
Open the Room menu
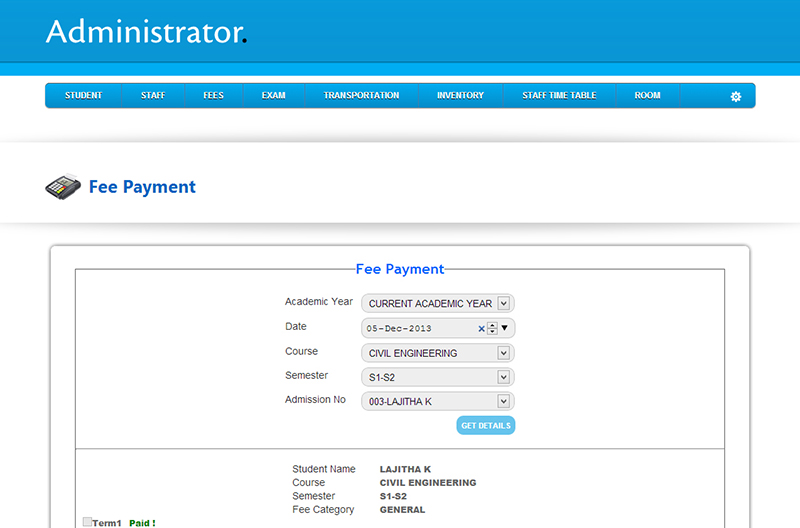(647, 96)
